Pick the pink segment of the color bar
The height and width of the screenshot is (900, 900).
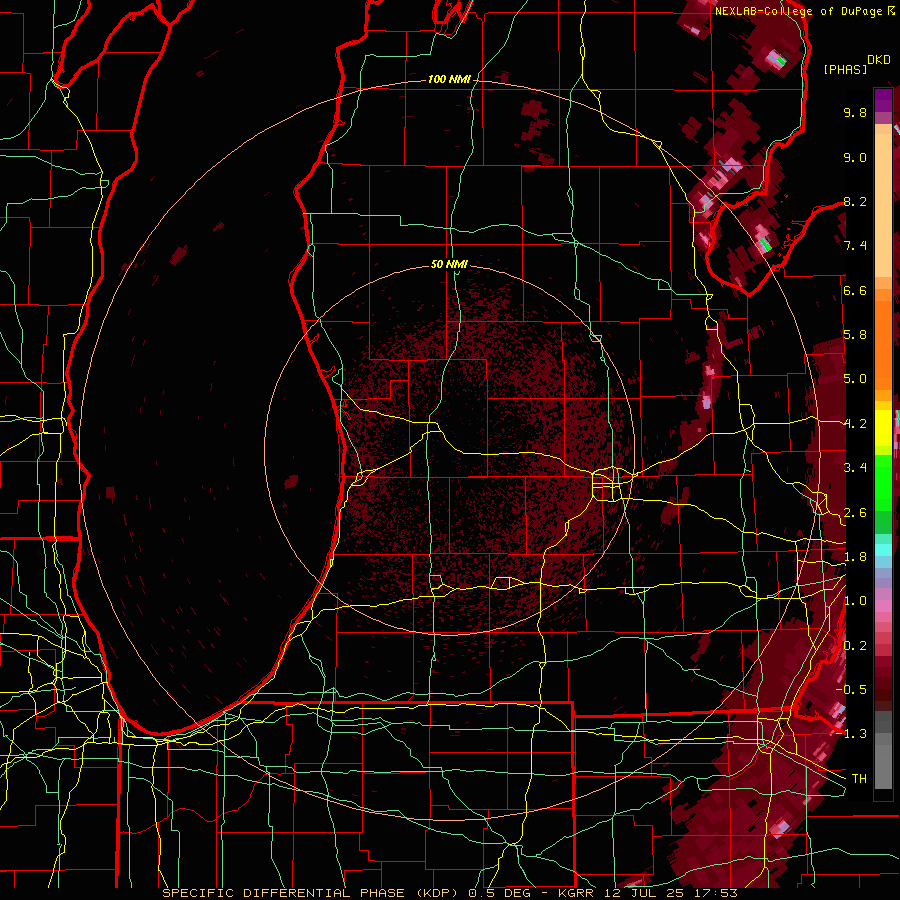[x=883, y=606]
